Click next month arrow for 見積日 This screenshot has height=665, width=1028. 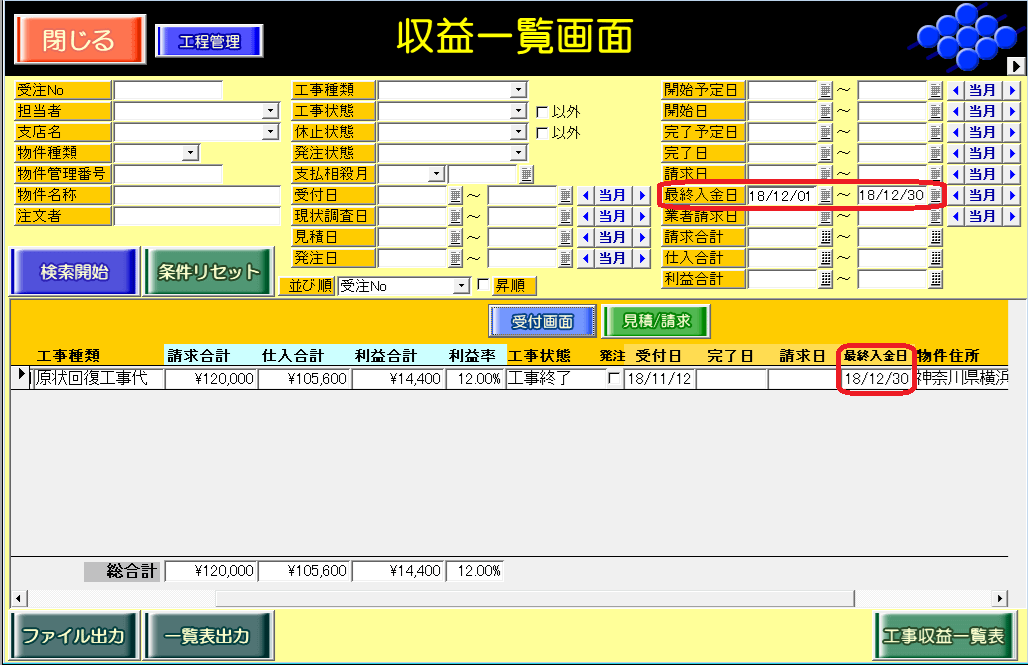642,237
